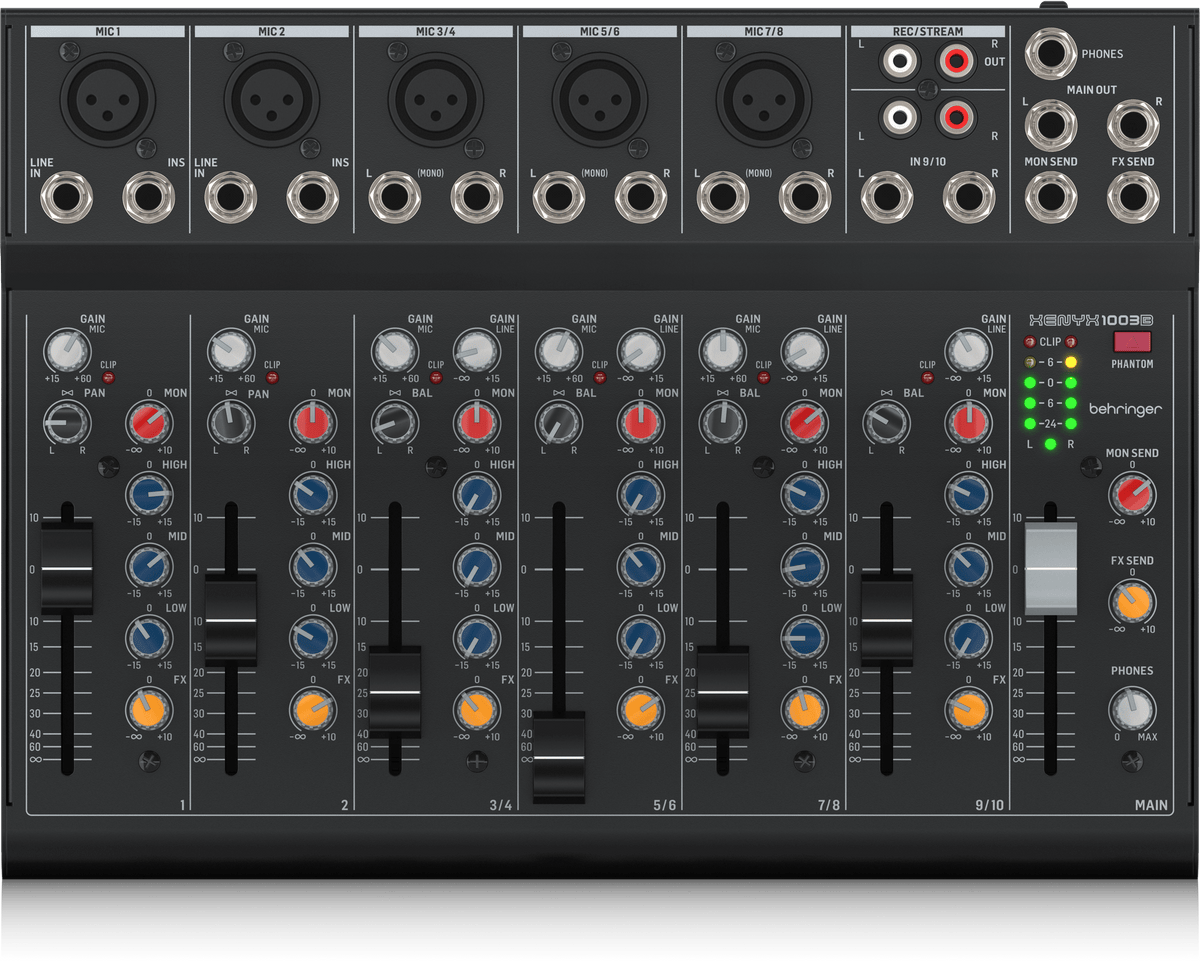The width and height of the screenshot is (1200, 961).
Task: Select the IN 9/10 left line jack
Action: tap(886, 196)
